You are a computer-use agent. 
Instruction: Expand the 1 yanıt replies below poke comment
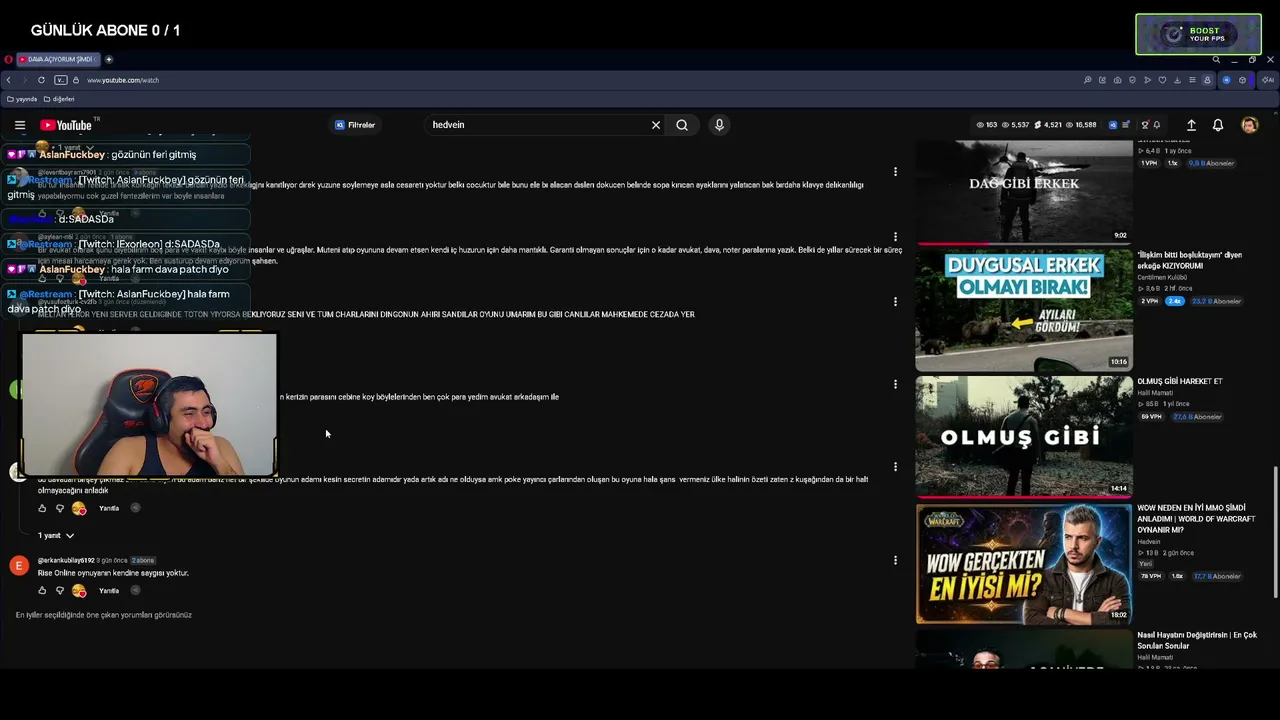click(x=56, y=536)
